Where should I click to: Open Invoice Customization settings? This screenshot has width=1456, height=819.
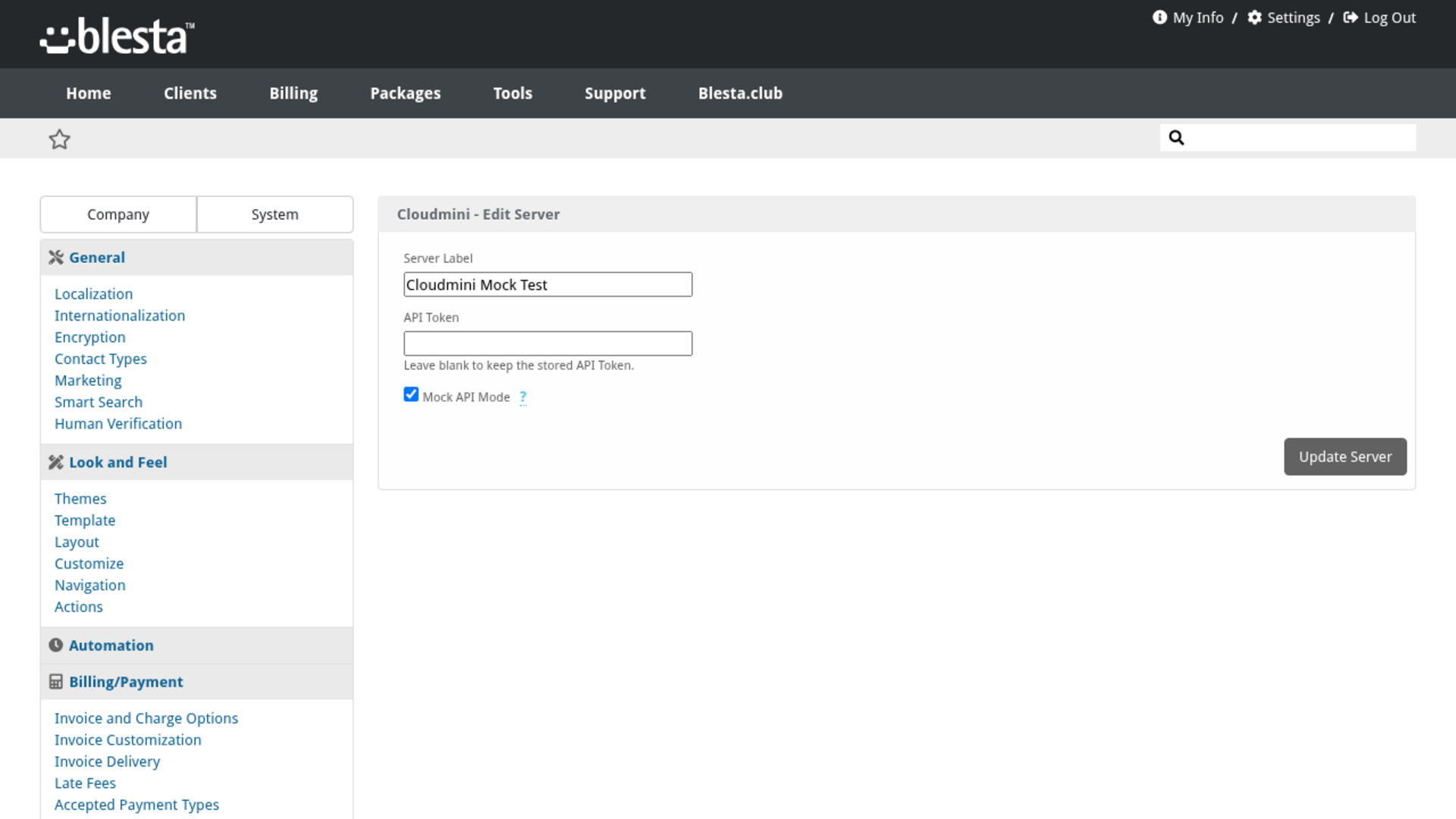[x=128, y=740]
